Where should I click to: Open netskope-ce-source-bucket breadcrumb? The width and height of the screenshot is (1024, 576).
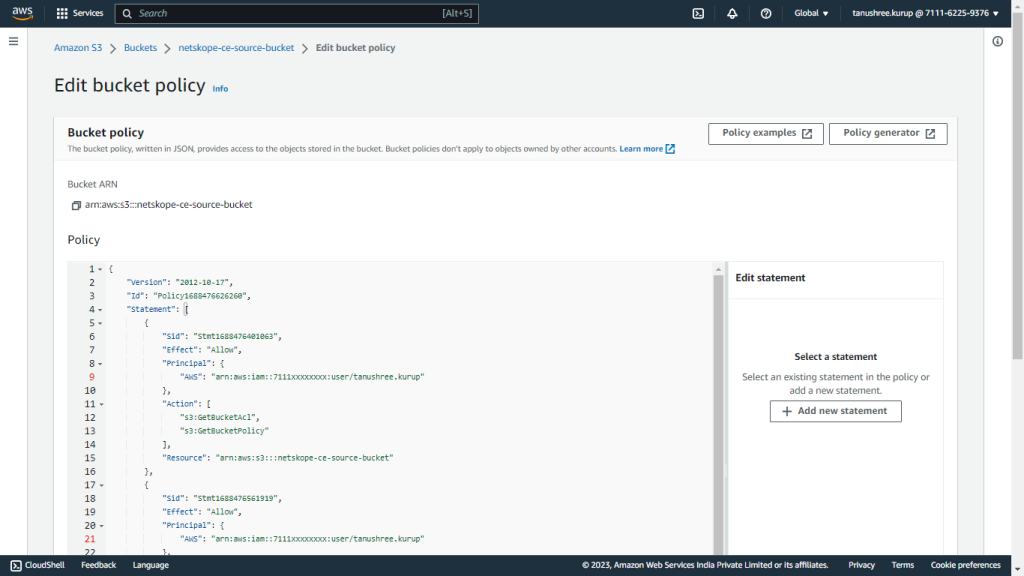pyautogui.click(x=236, y=48)
